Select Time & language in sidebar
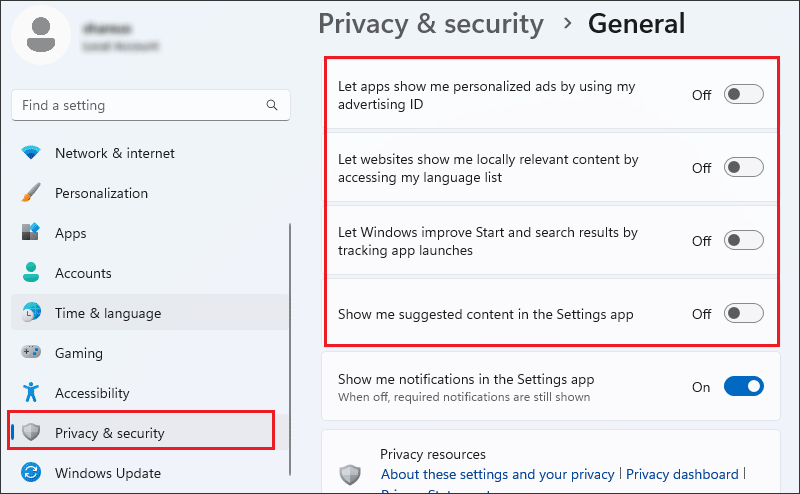Screen dimensions: 800x494 (x=150, y=312)
